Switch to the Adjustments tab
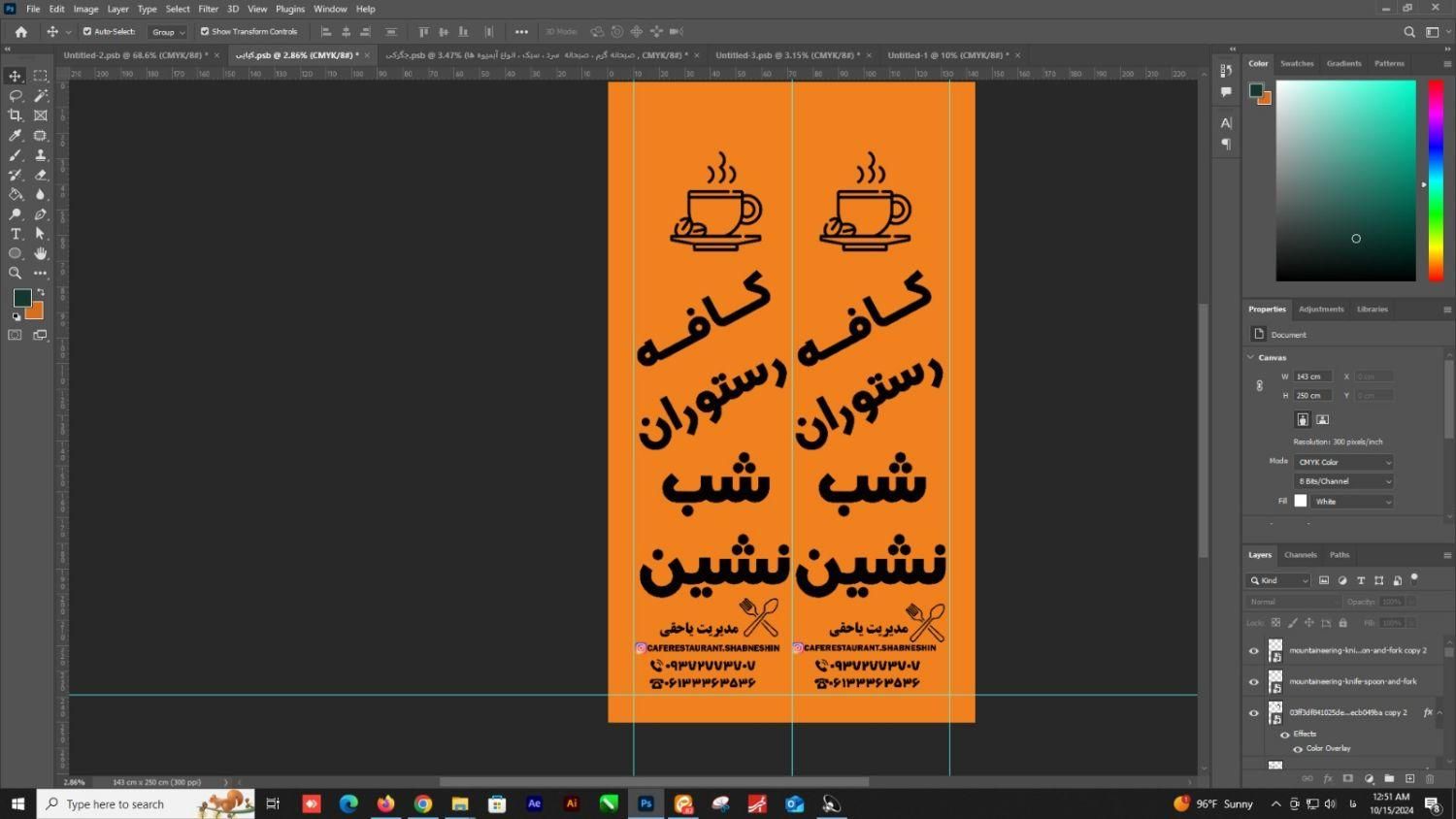1456x819 pixels. point(1321,310)
